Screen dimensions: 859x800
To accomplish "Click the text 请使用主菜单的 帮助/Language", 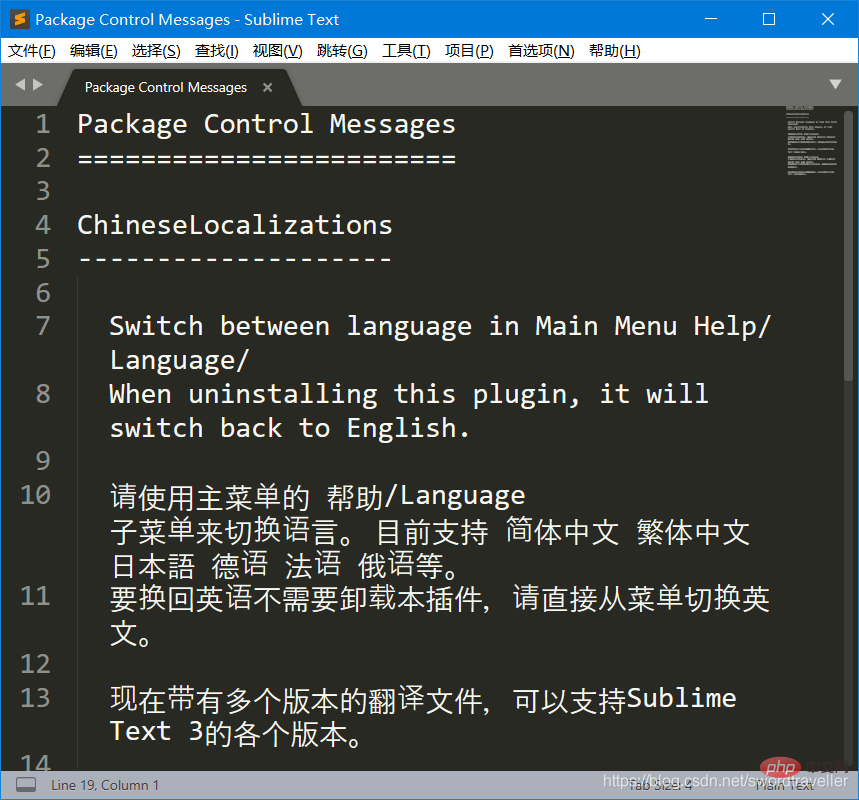I will 318,497.
